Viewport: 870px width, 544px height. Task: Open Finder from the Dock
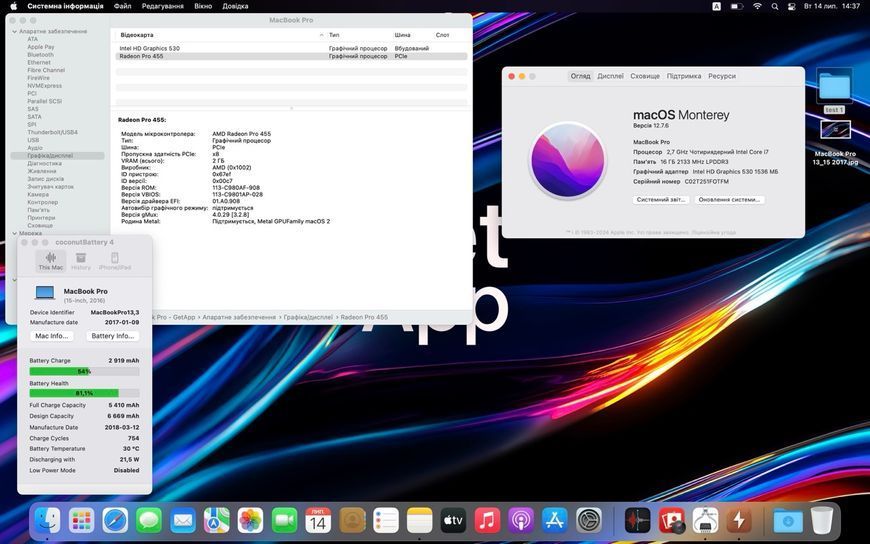[48, 521]
